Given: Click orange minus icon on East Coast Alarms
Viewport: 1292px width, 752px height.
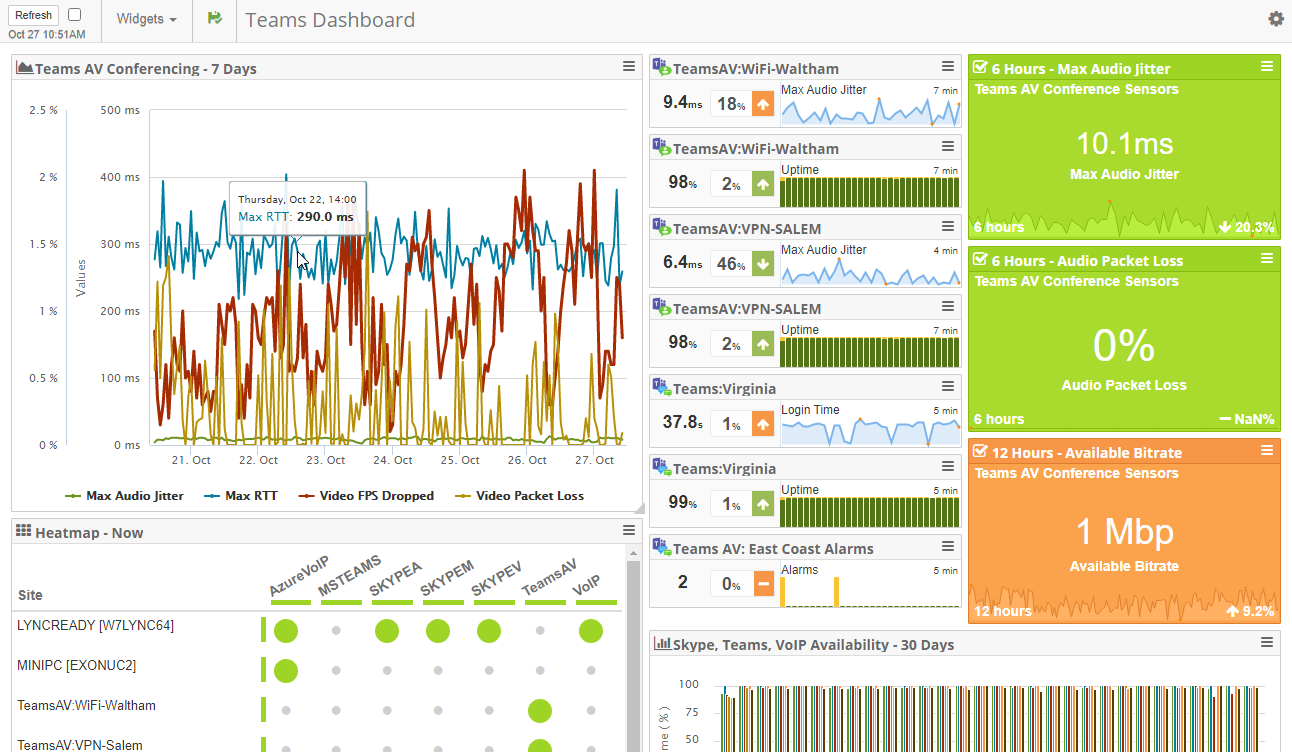Looking at the screenshot, I should point(764,583).
